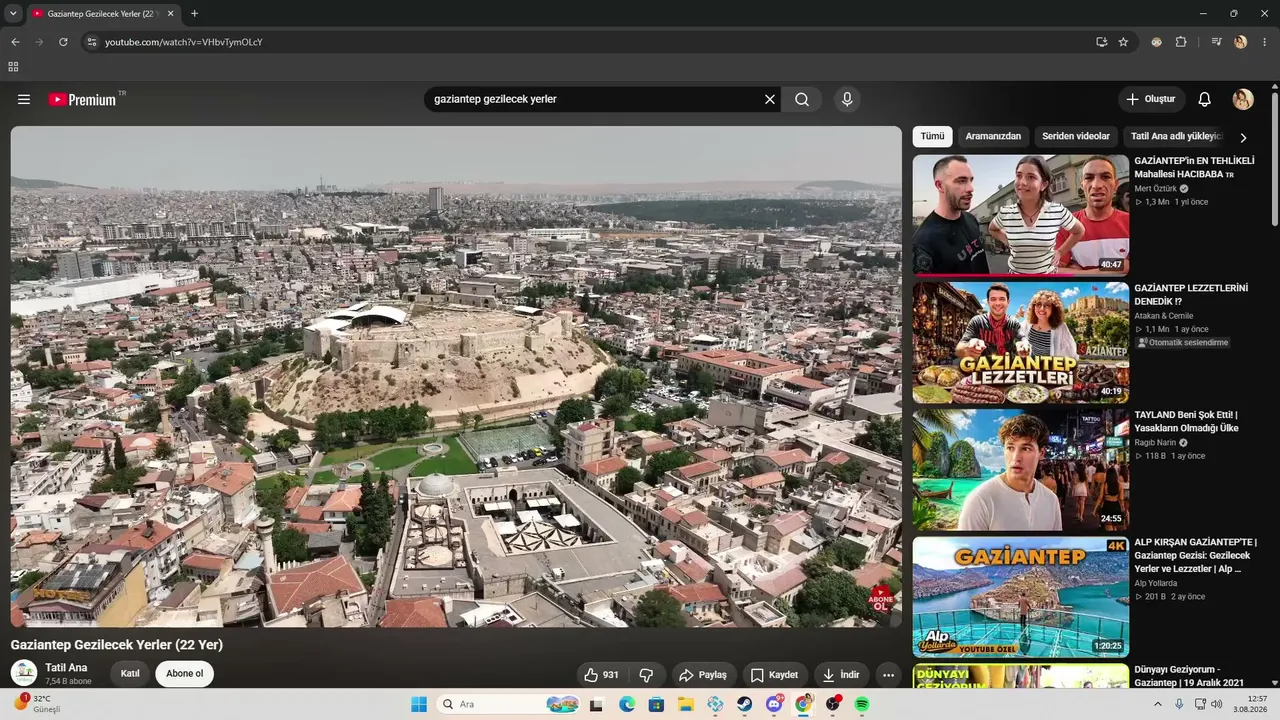The image size is (1280, 720).
Task: Click inside the YouTube search field
Action: point(595,99)
